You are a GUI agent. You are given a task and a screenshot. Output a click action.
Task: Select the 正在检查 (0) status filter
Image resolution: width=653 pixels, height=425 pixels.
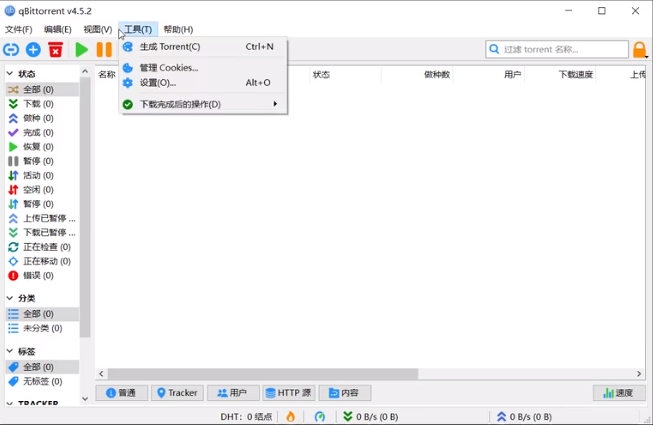click(x=42, y=247)
